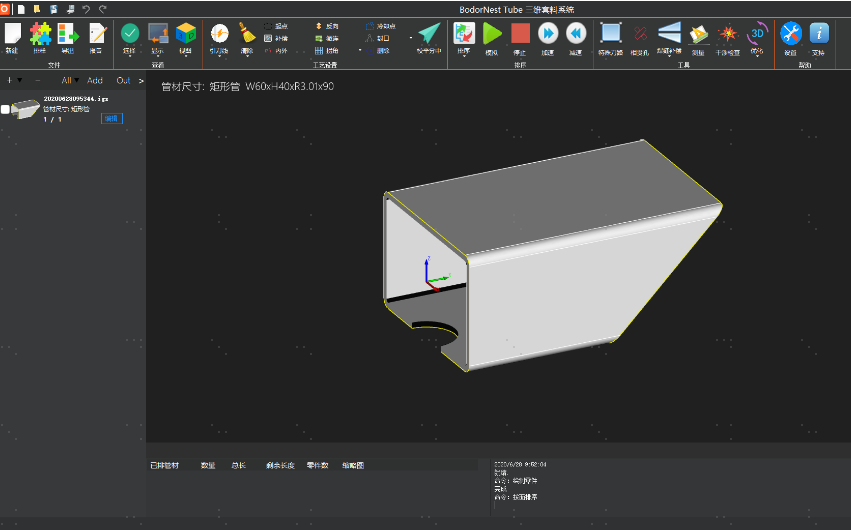Tick the checkbox beside the part file
This screenshot has width=851, height=530.
point(5,109)
